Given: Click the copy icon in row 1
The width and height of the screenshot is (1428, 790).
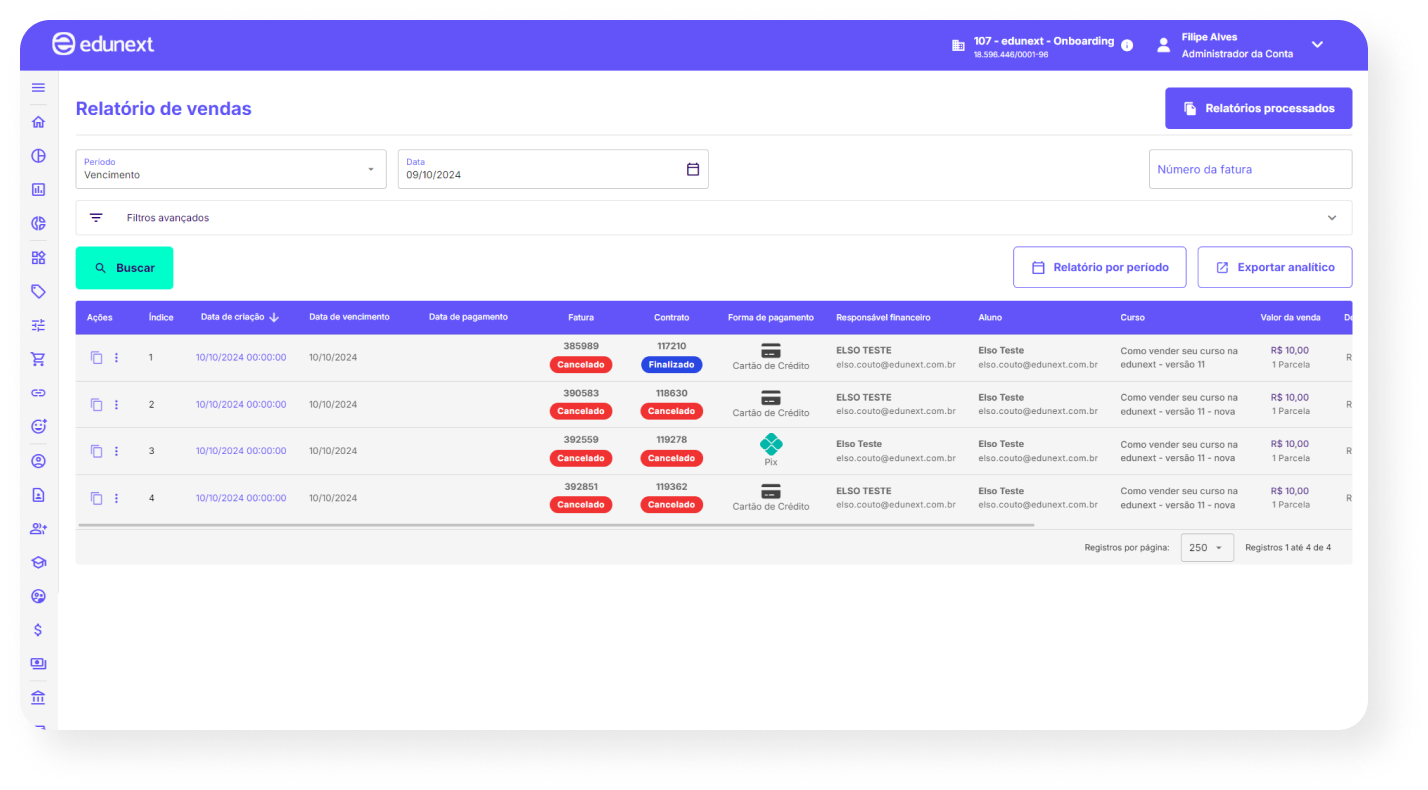Looking at the screenshot, I should (97, 357).
